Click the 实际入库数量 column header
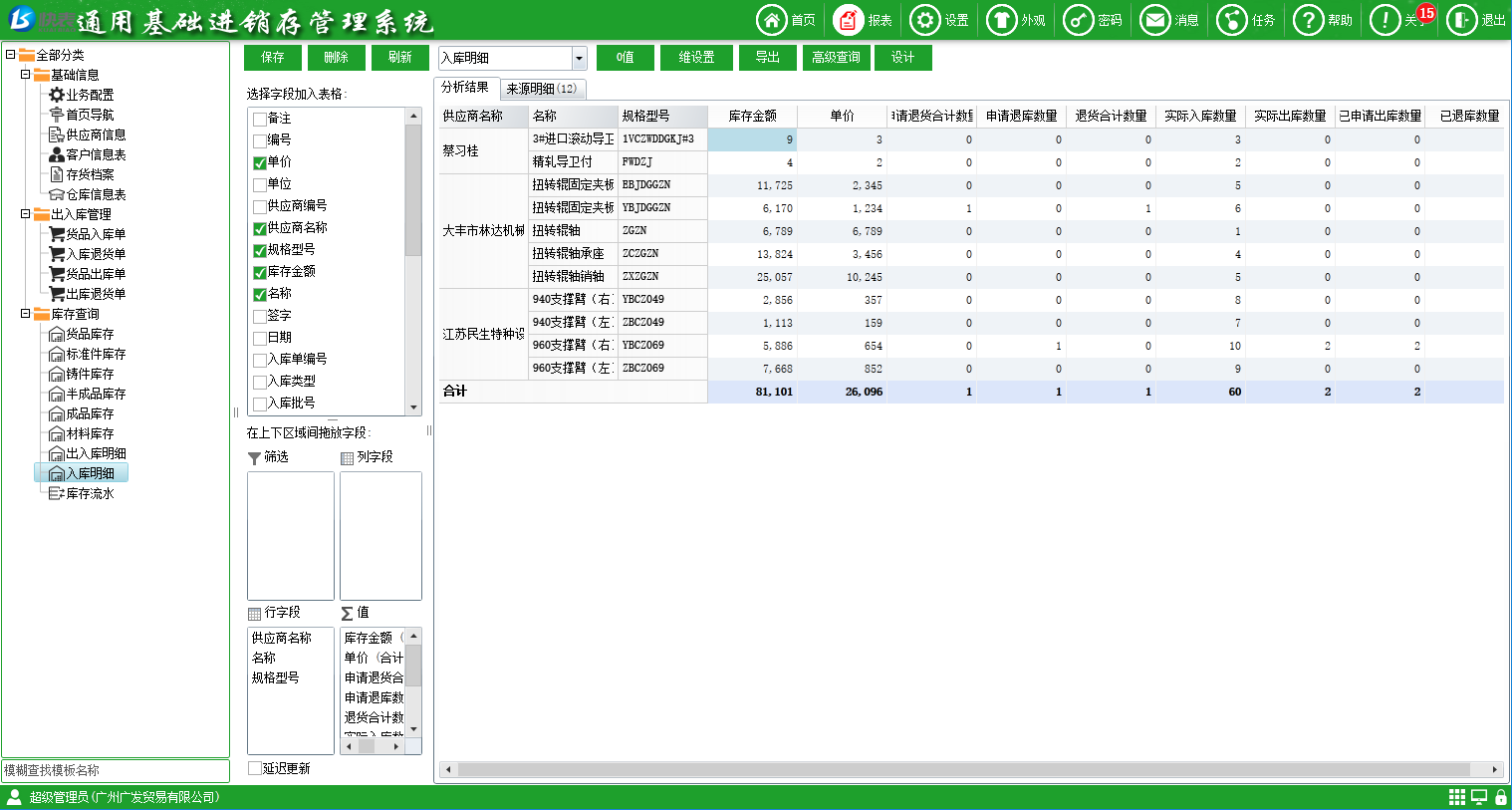The width and height of the screenshot is (1512, 810). 1200,116
